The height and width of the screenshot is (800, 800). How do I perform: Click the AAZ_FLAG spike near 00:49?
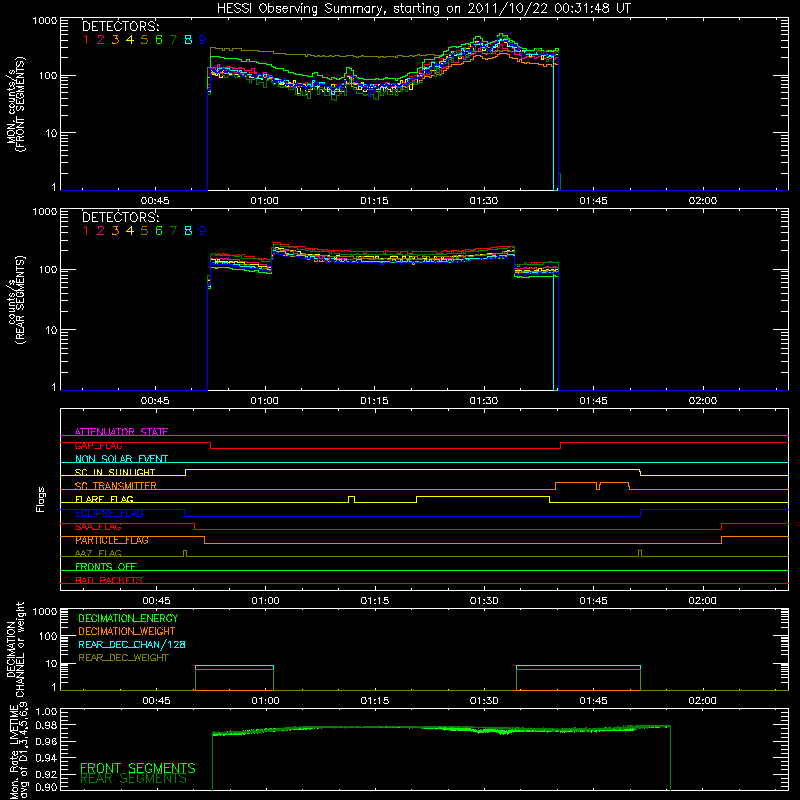(185, 554)
